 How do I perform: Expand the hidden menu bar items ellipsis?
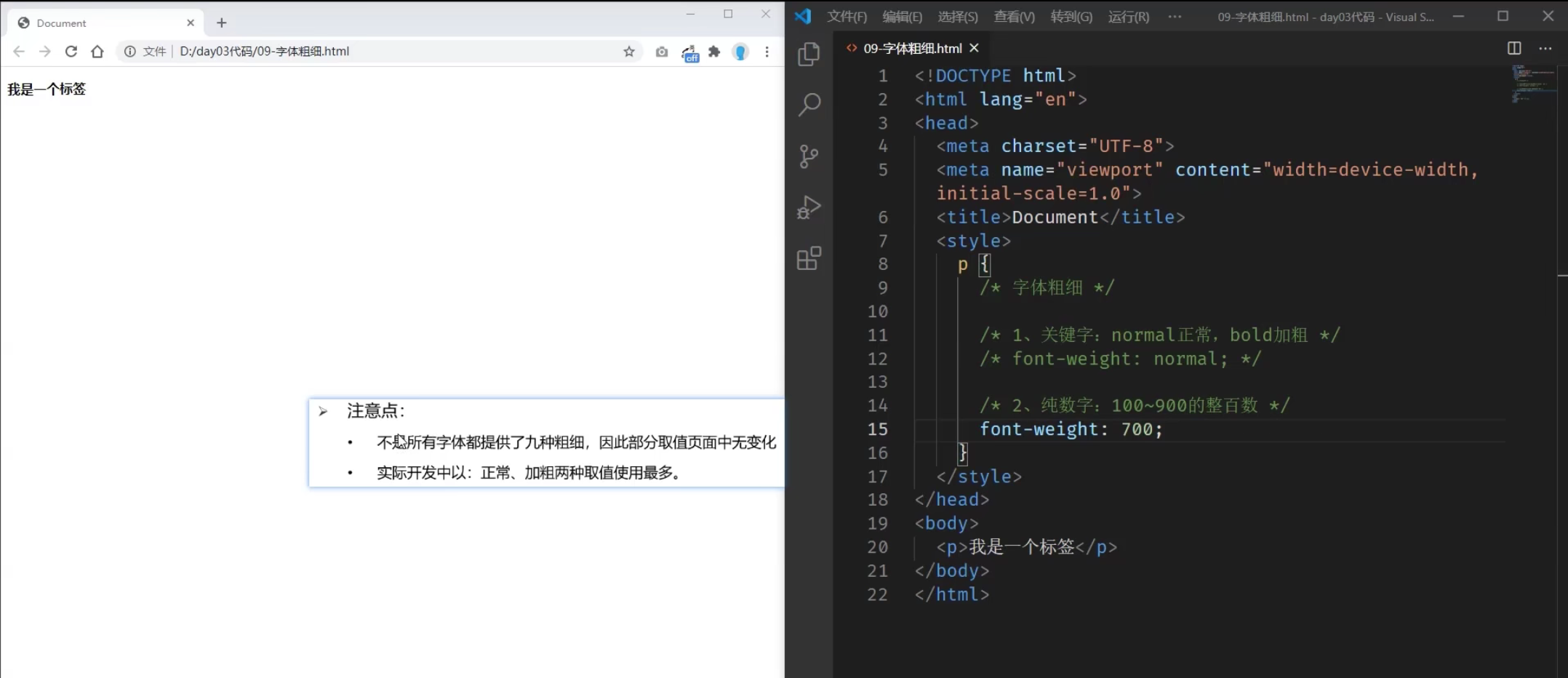[1175, 17]
